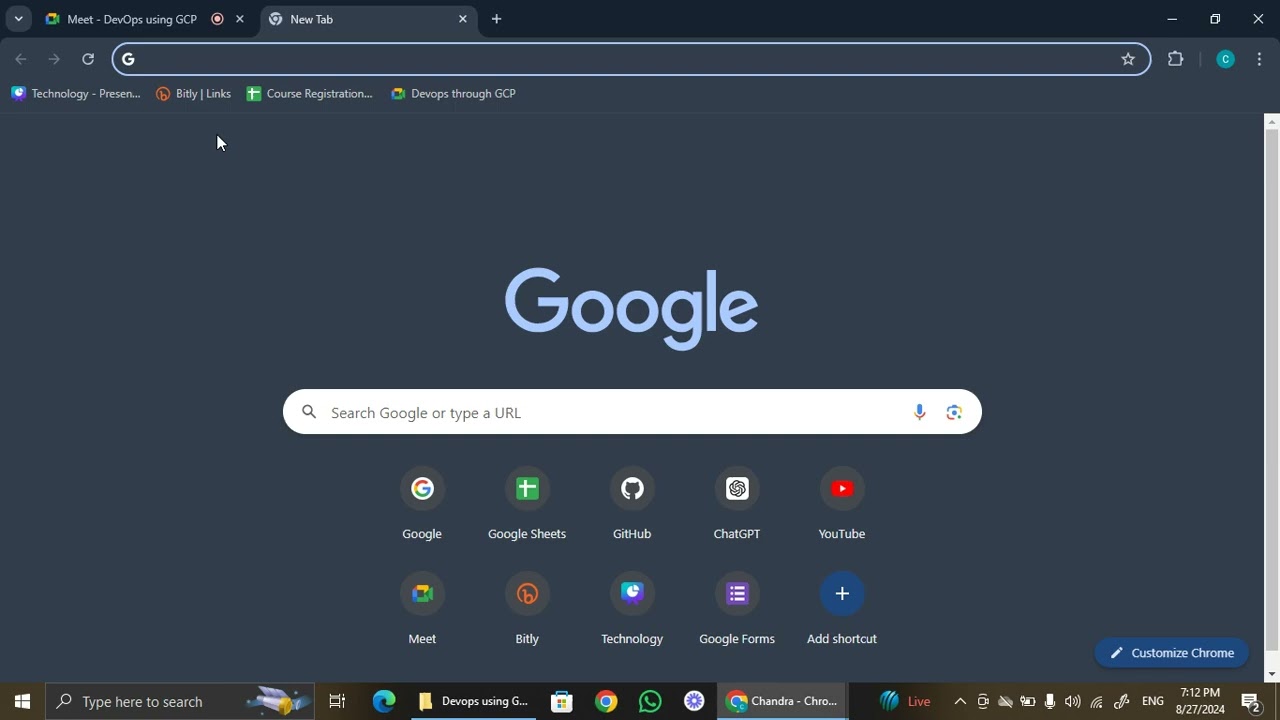Open the Windows Start menu
Viewport: 1280px width, 720px height.
[22, 701]
